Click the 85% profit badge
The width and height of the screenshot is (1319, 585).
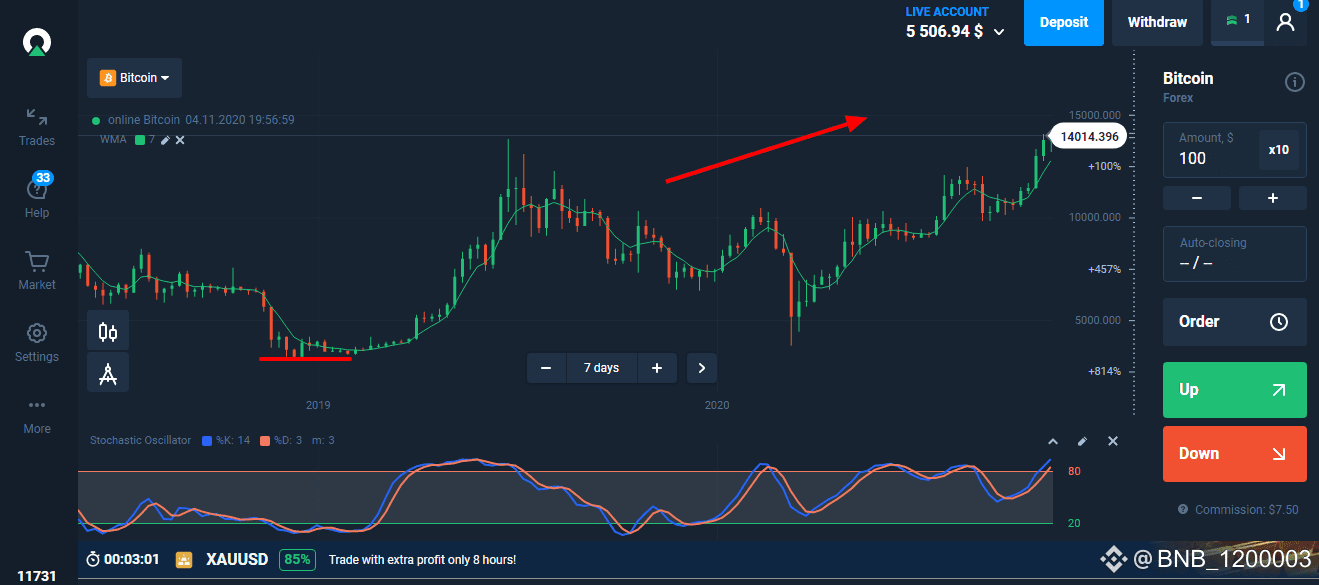296,560
